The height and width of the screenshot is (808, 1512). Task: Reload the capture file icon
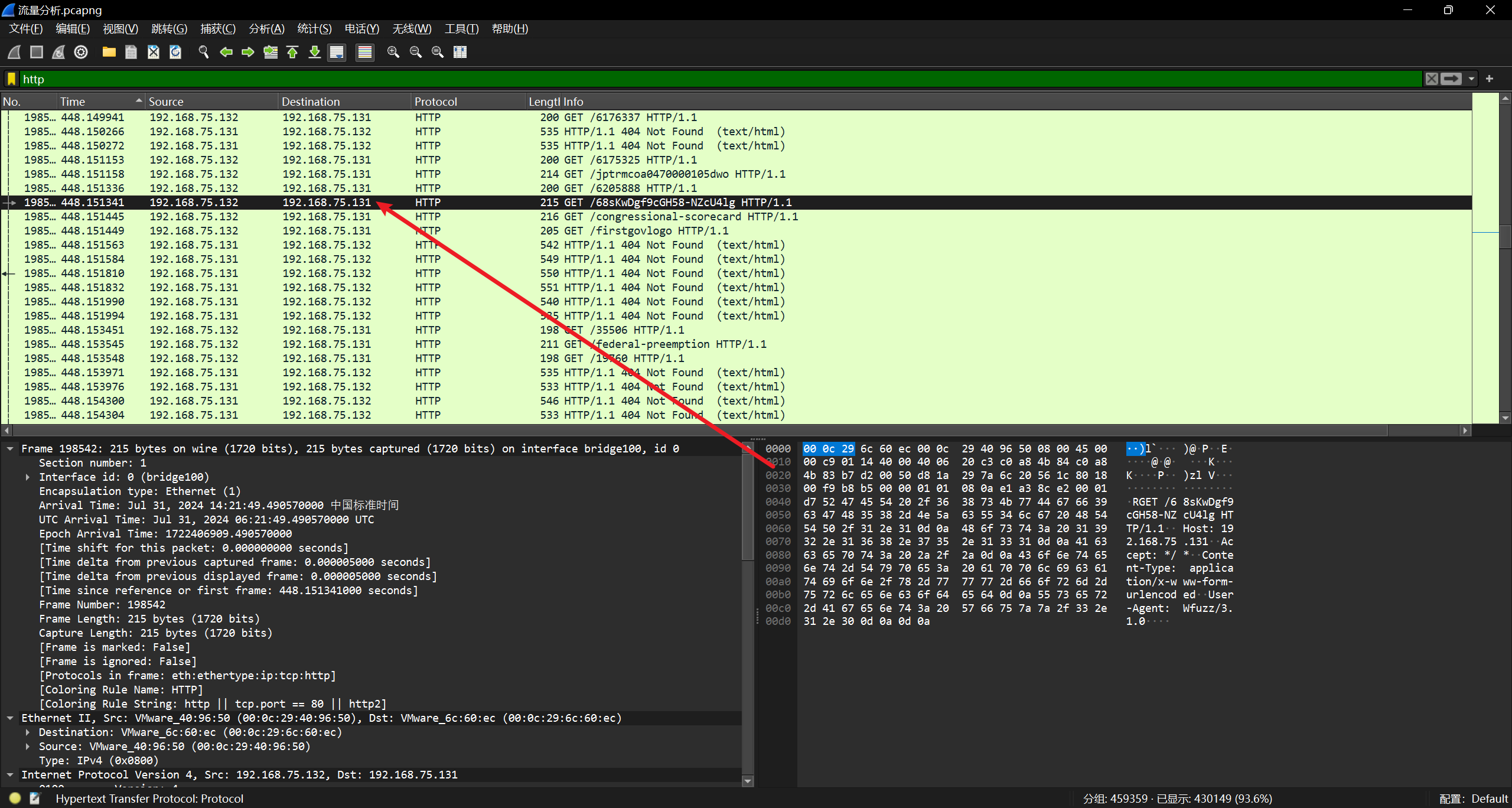click(x=175, y=53)
